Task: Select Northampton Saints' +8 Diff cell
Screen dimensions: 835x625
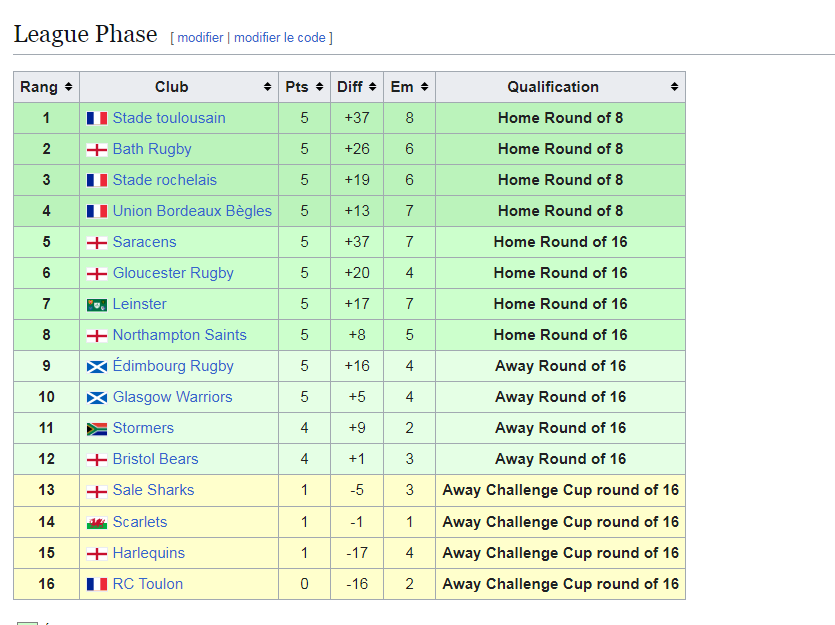Action: 357,335
